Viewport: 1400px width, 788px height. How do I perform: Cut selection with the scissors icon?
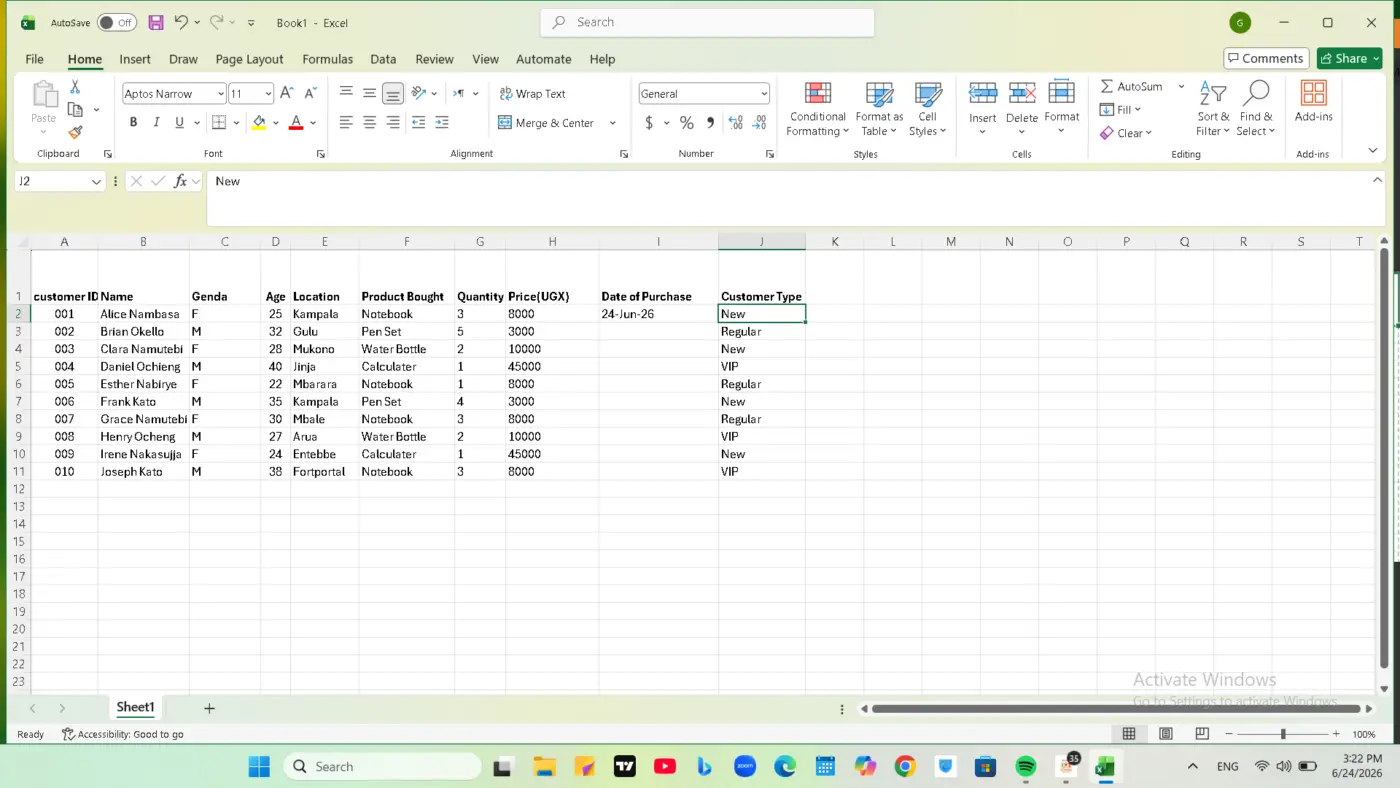point(75,88)
